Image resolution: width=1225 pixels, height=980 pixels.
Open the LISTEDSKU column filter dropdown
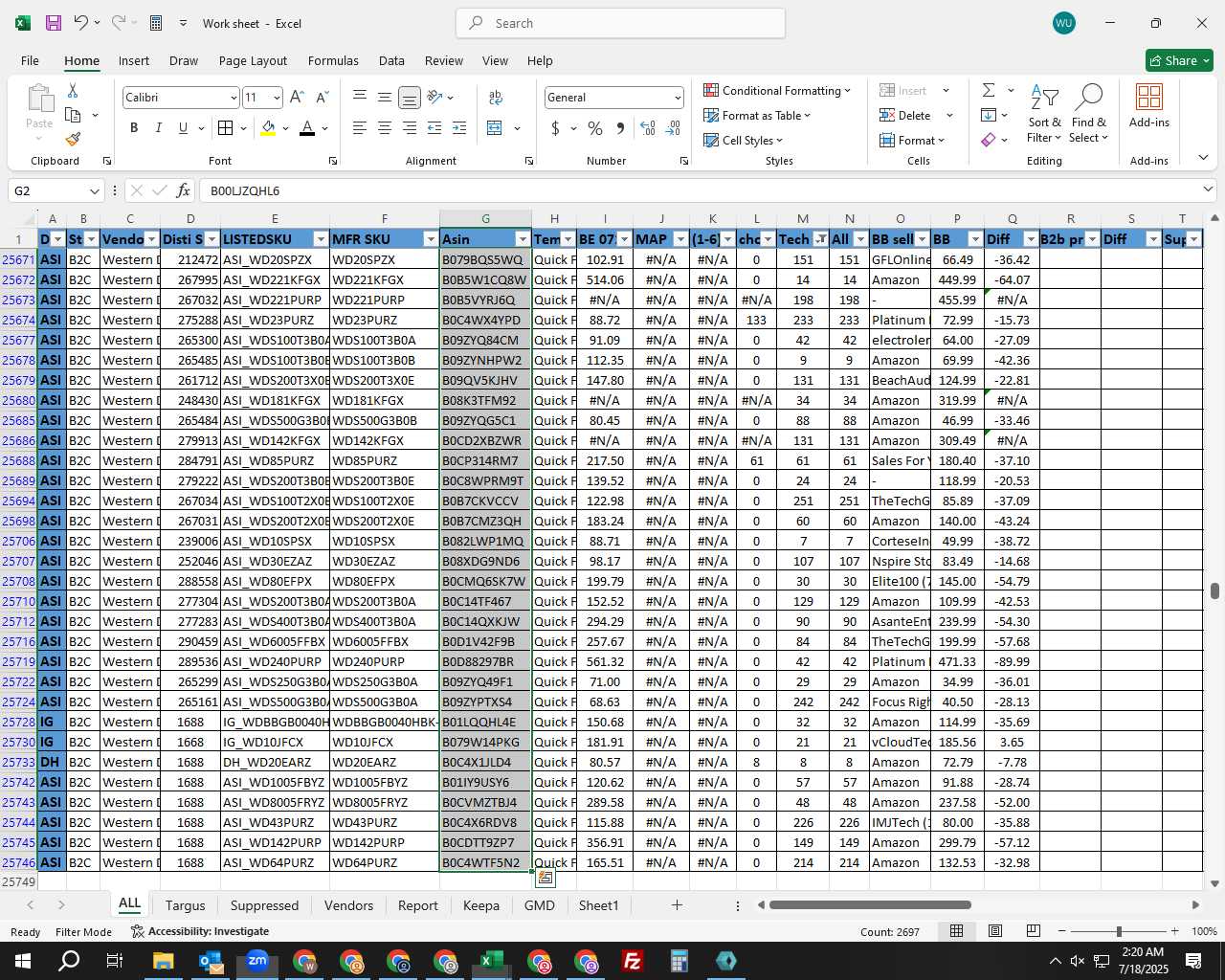321,239
